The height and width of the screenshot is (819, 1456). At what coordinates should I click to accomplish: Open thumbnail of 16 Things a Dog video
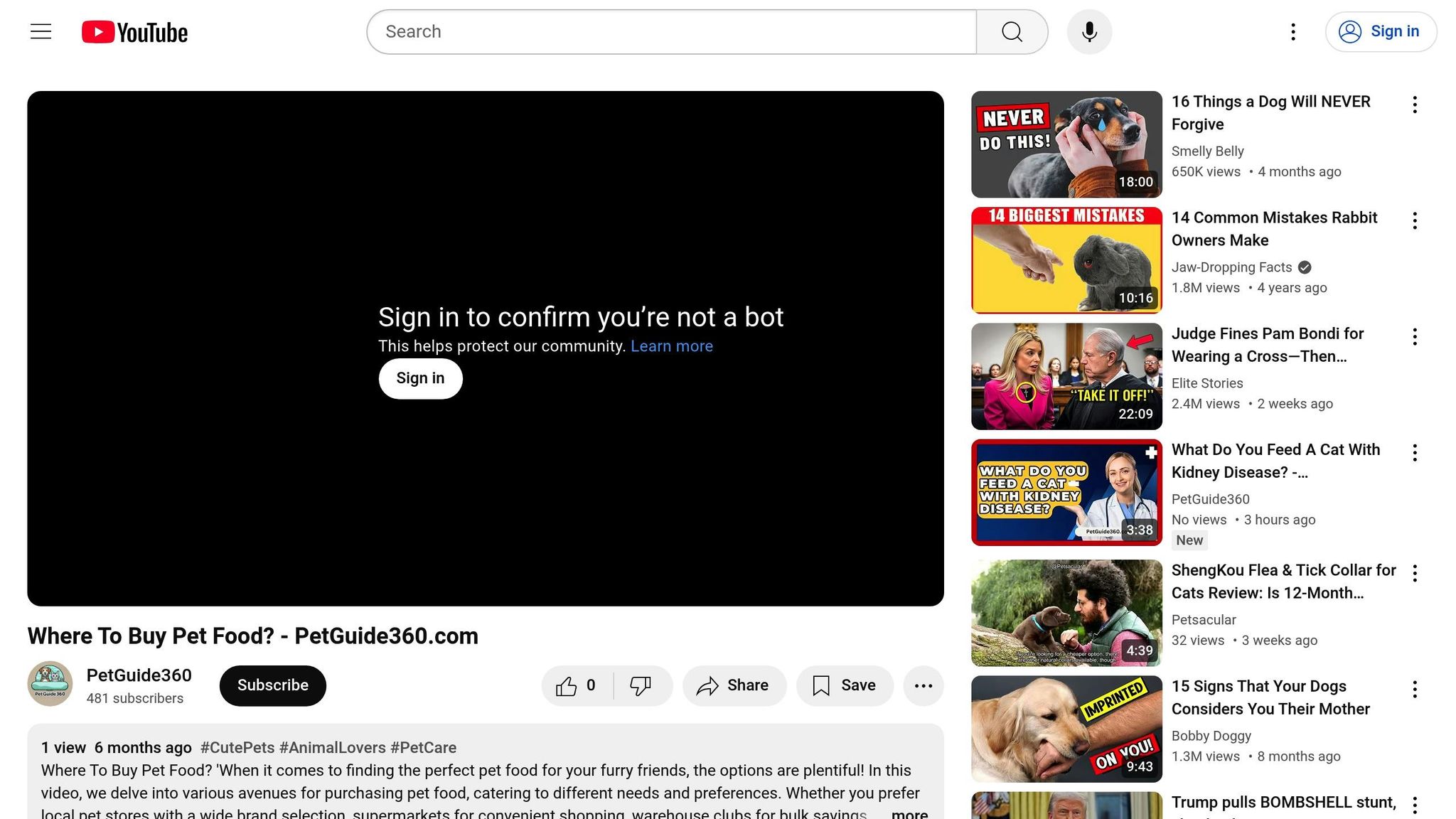point(1066,144)
